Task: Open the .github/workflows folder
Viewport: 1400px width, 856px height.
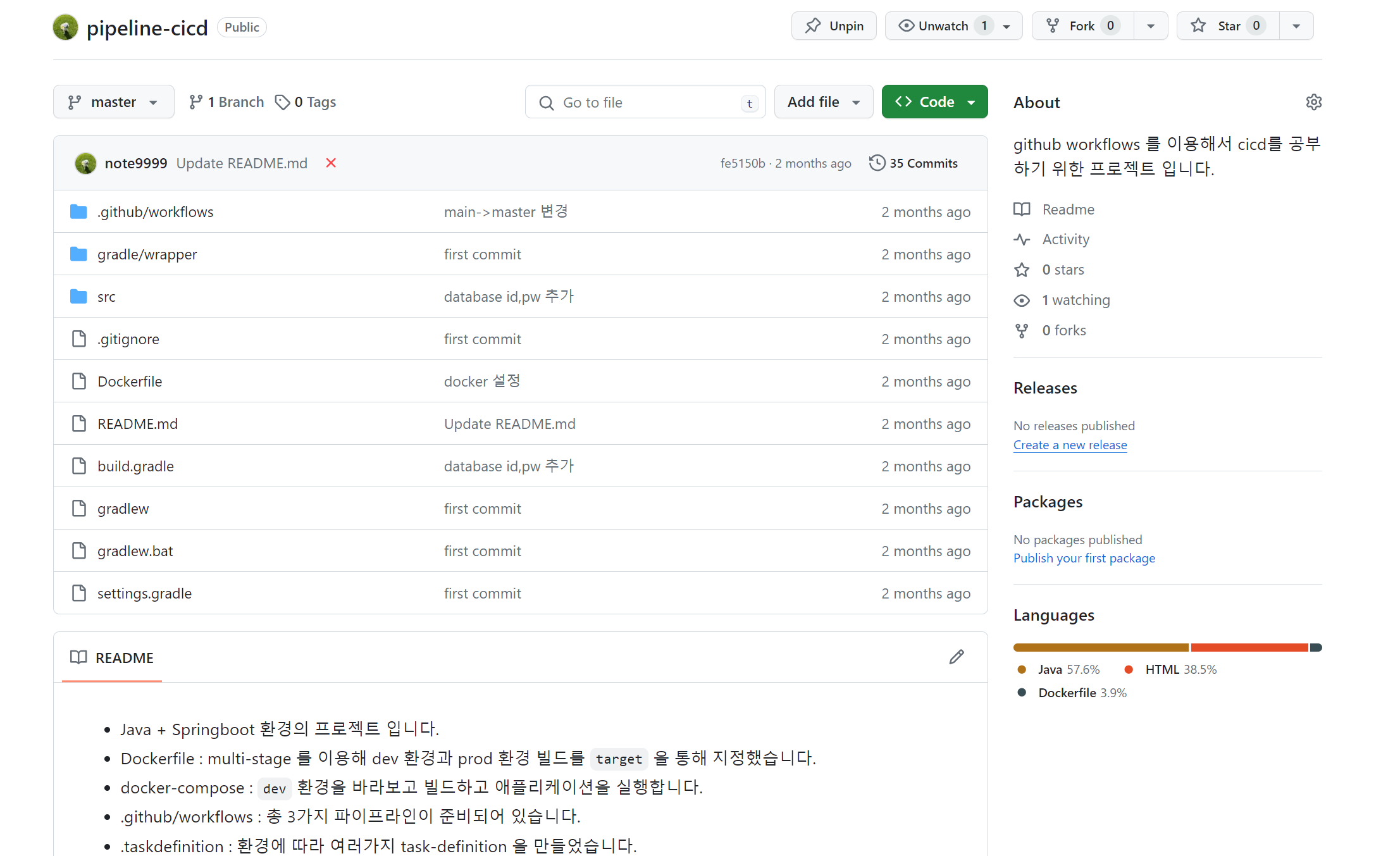Action: click(x=155, y=212)
